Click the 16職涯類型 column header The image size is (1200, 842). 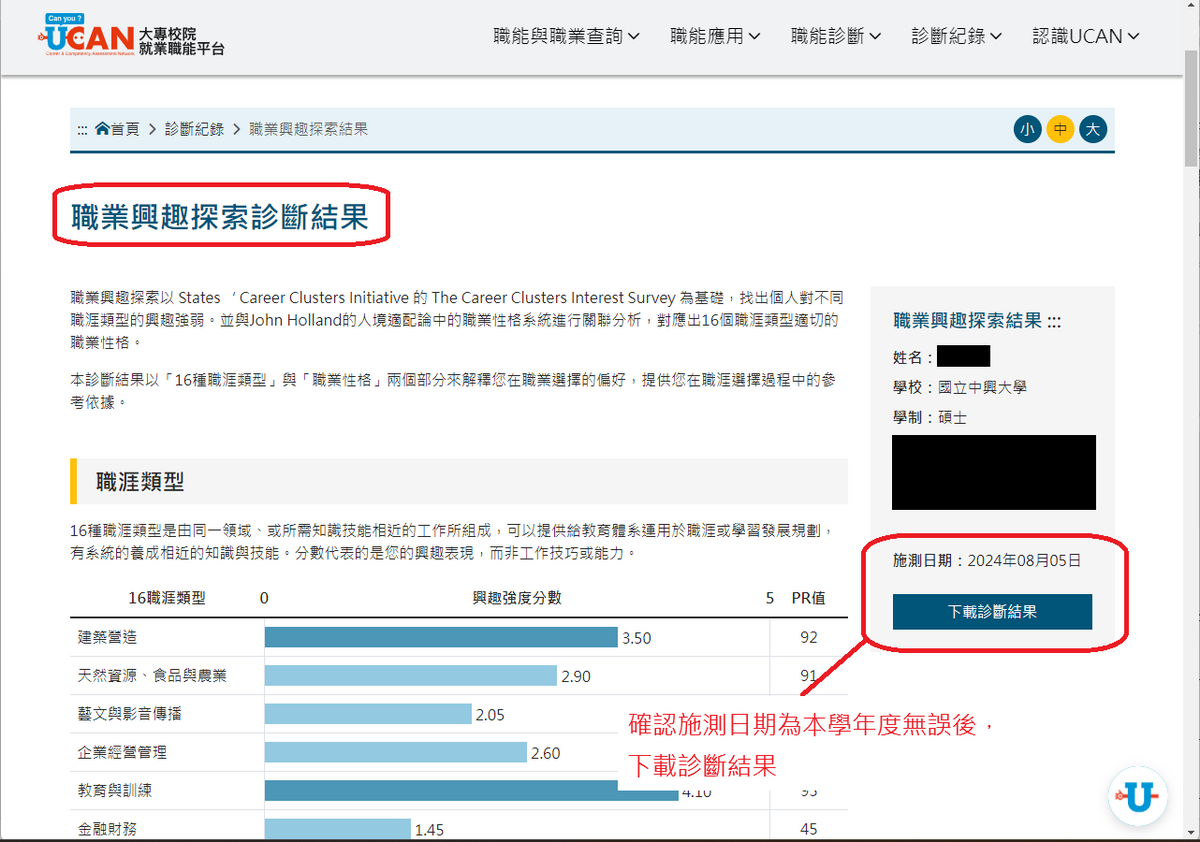click(167, 598)
